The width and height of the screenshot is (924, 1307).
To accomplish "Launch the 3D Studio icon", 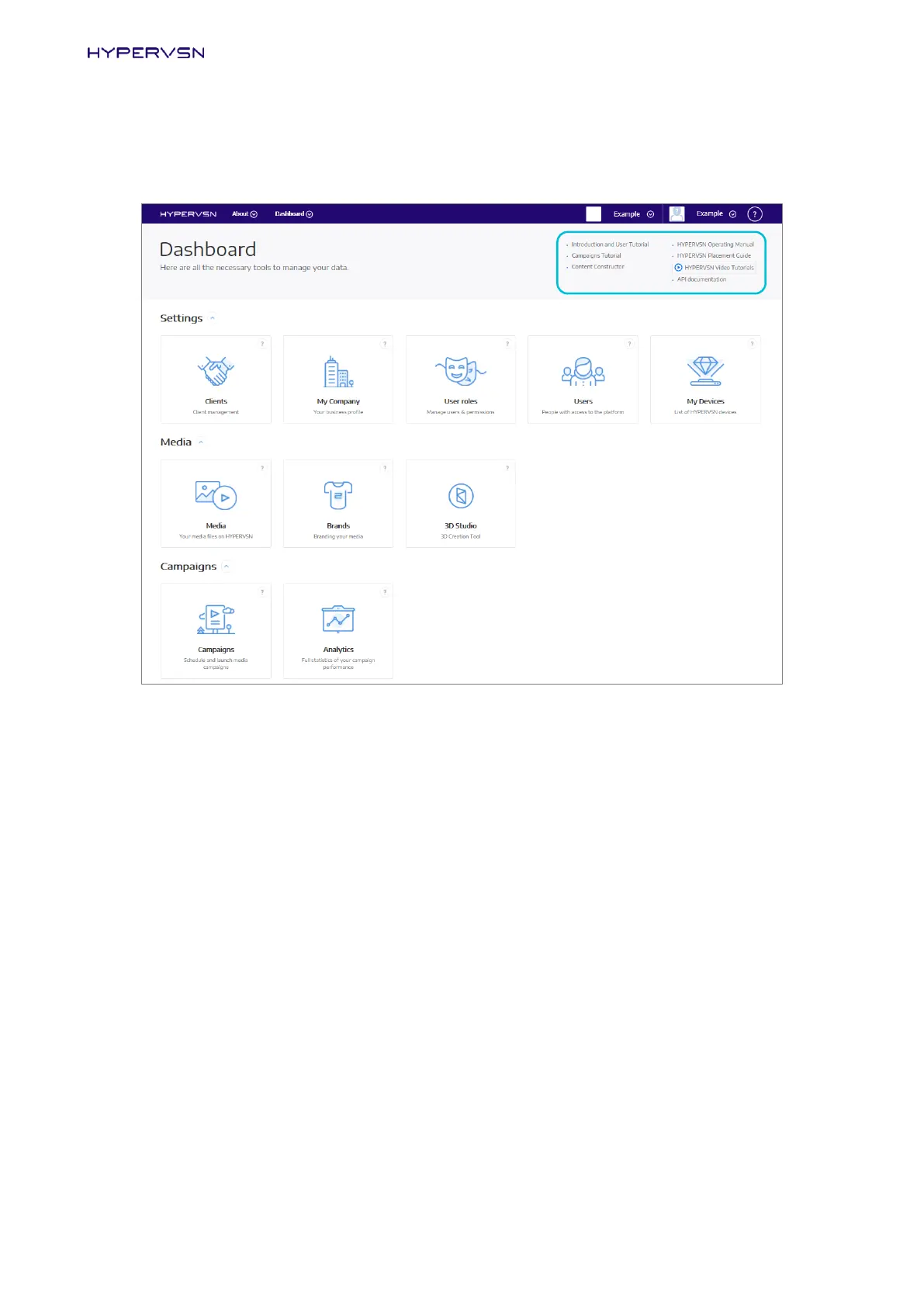I will pyautogui.click(x=461, y=496).
